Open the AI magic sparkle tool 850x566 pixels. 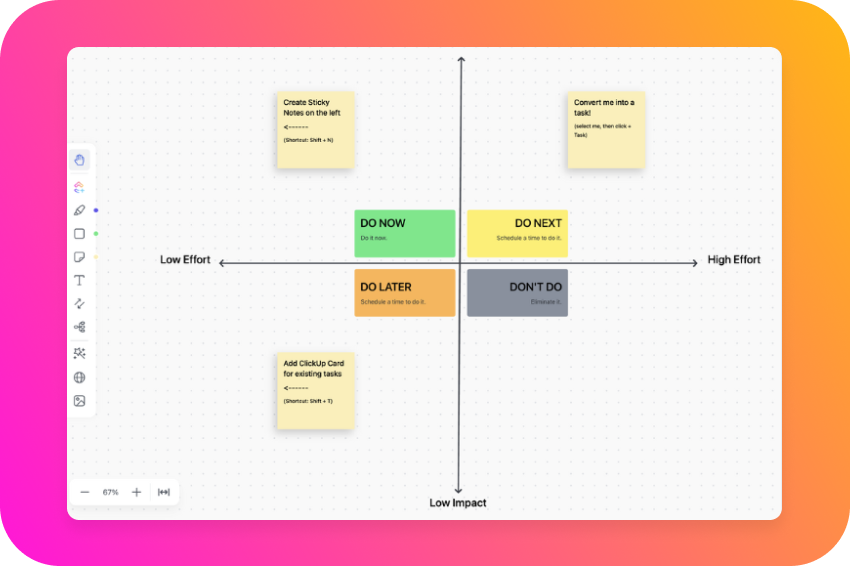click(x=79, y=353)
